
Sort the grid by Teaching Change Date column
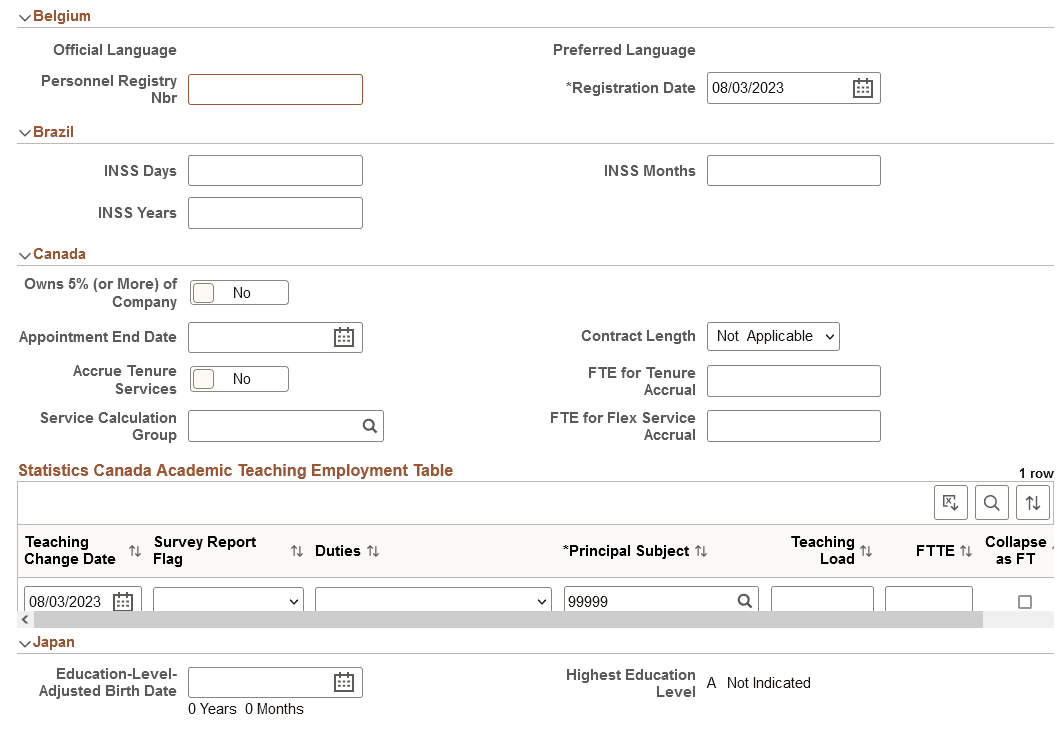pyautogui.click(x=134, y=551)
